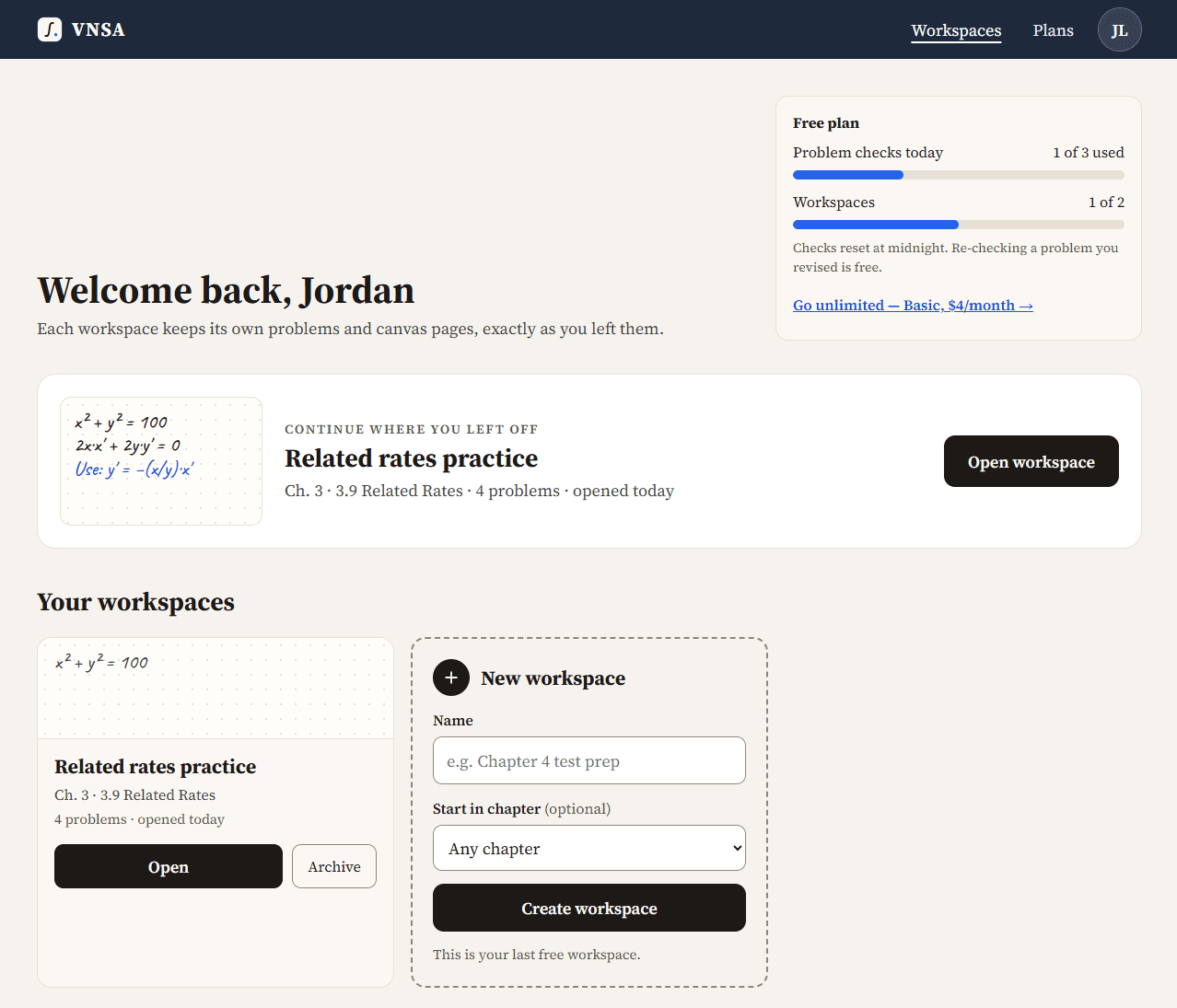The image size is (1177, 1008).
Task: Click the 'Related rates practice' title in continue banner
Action: click(x=411, y=458)
